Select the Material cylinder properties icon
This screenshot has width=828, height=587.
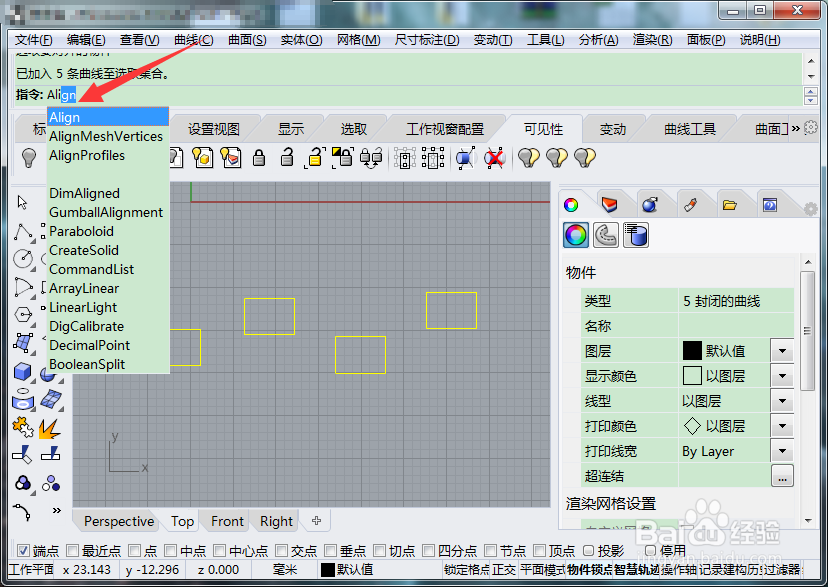point(636,235)
